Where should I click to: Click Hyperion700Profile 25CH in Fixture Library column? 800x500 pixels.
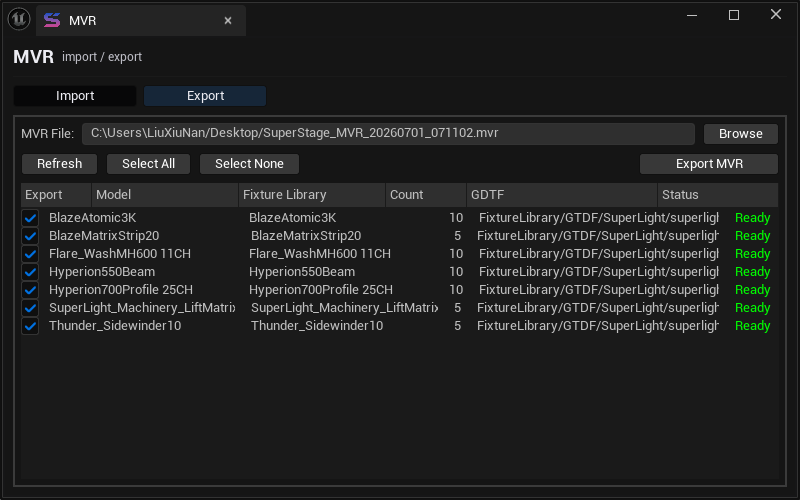321,290
